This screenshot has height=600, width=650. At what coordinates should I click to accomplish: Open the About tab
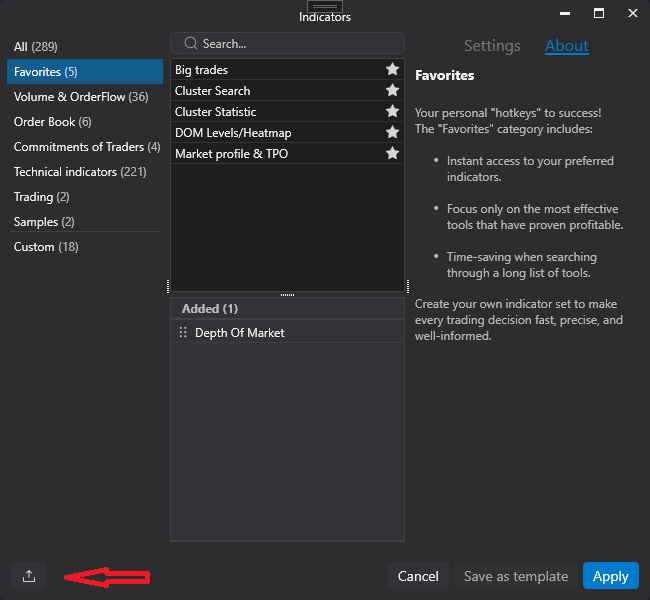567,46
